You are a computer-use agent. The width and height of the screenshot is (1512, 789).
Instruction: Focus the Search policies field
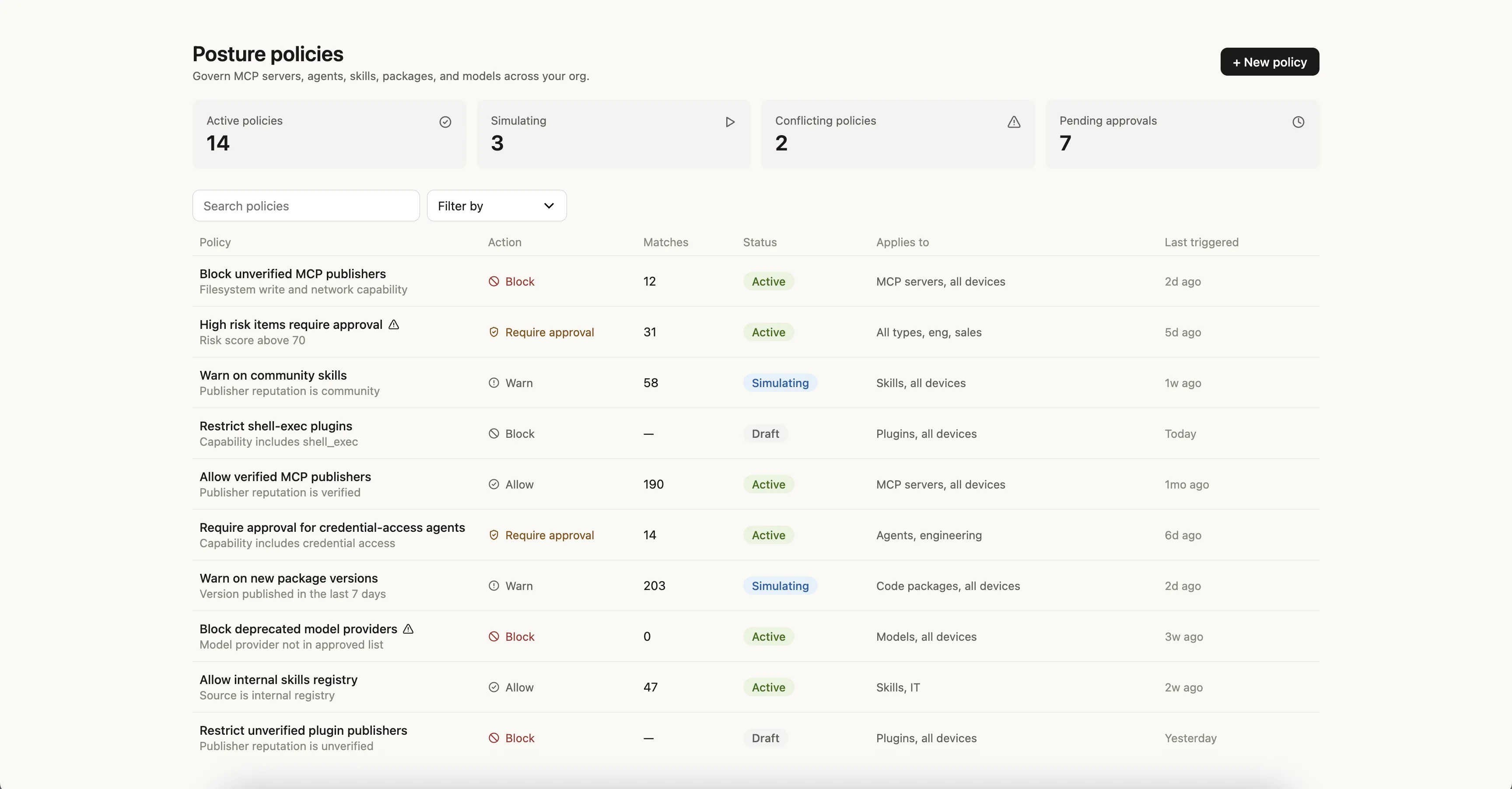pos(306,206)
